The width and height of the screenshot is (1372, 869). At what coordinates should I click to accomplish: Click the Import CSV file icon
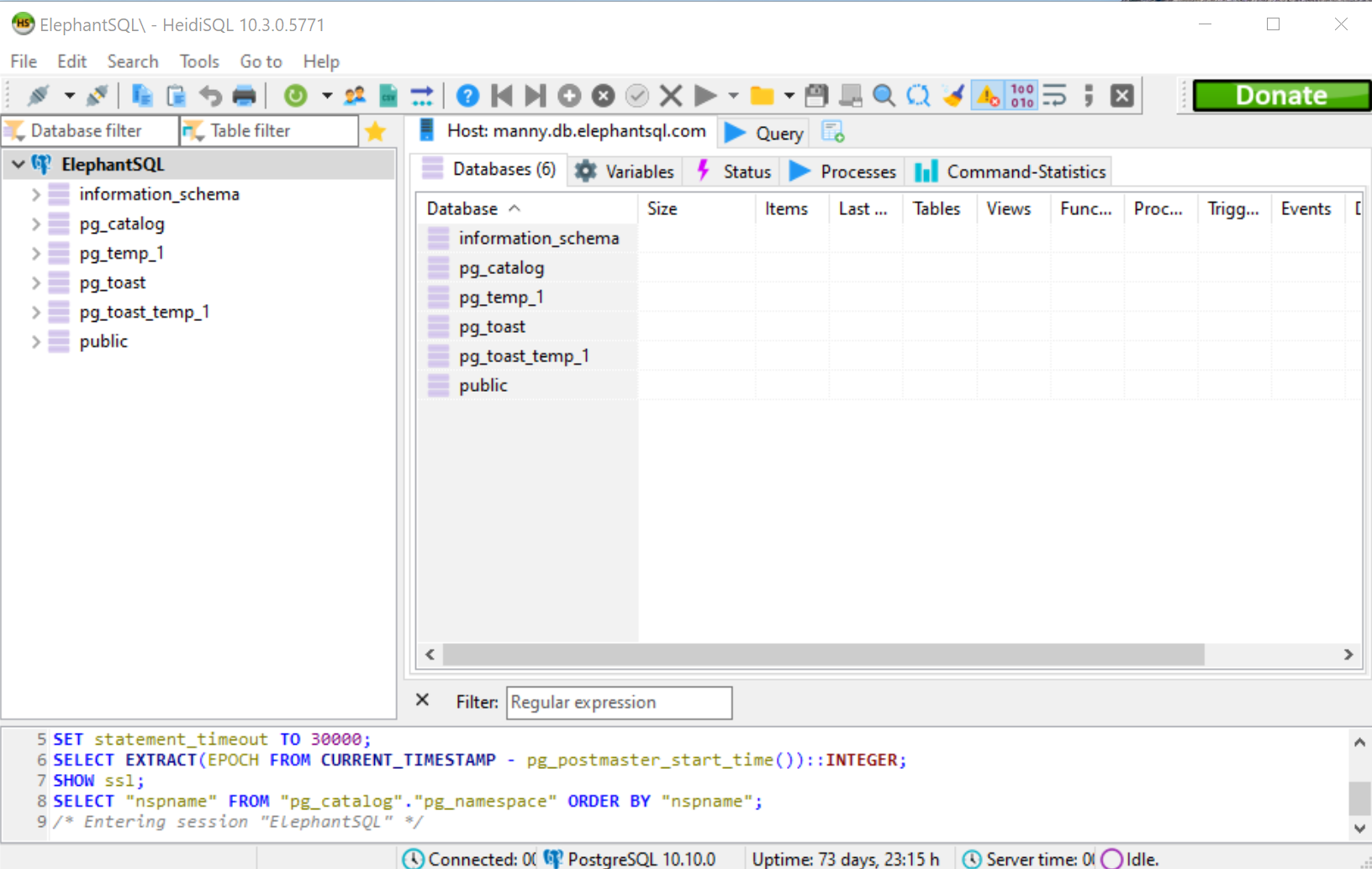click(388, 96)
